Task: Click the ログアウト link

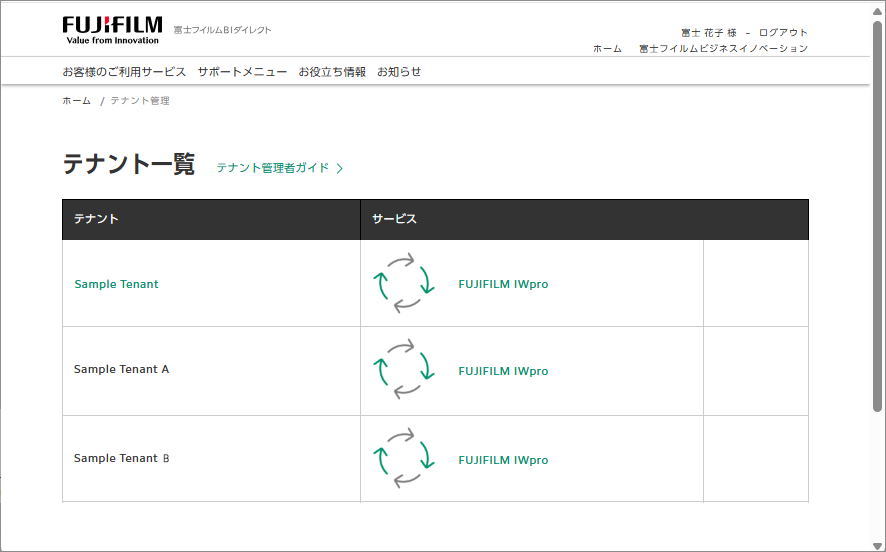Action: pos(783,33)
